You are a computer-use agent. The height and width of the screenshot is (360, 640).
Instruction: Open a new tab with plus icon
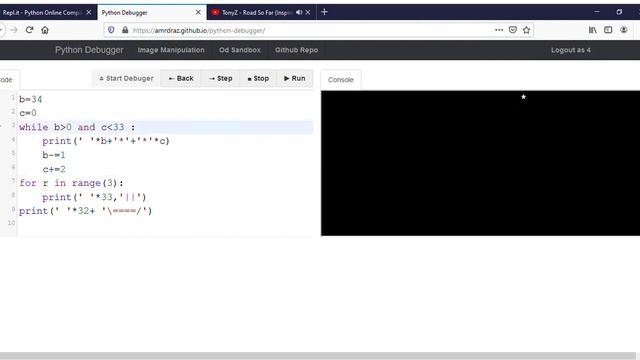(x=324, y=12)
